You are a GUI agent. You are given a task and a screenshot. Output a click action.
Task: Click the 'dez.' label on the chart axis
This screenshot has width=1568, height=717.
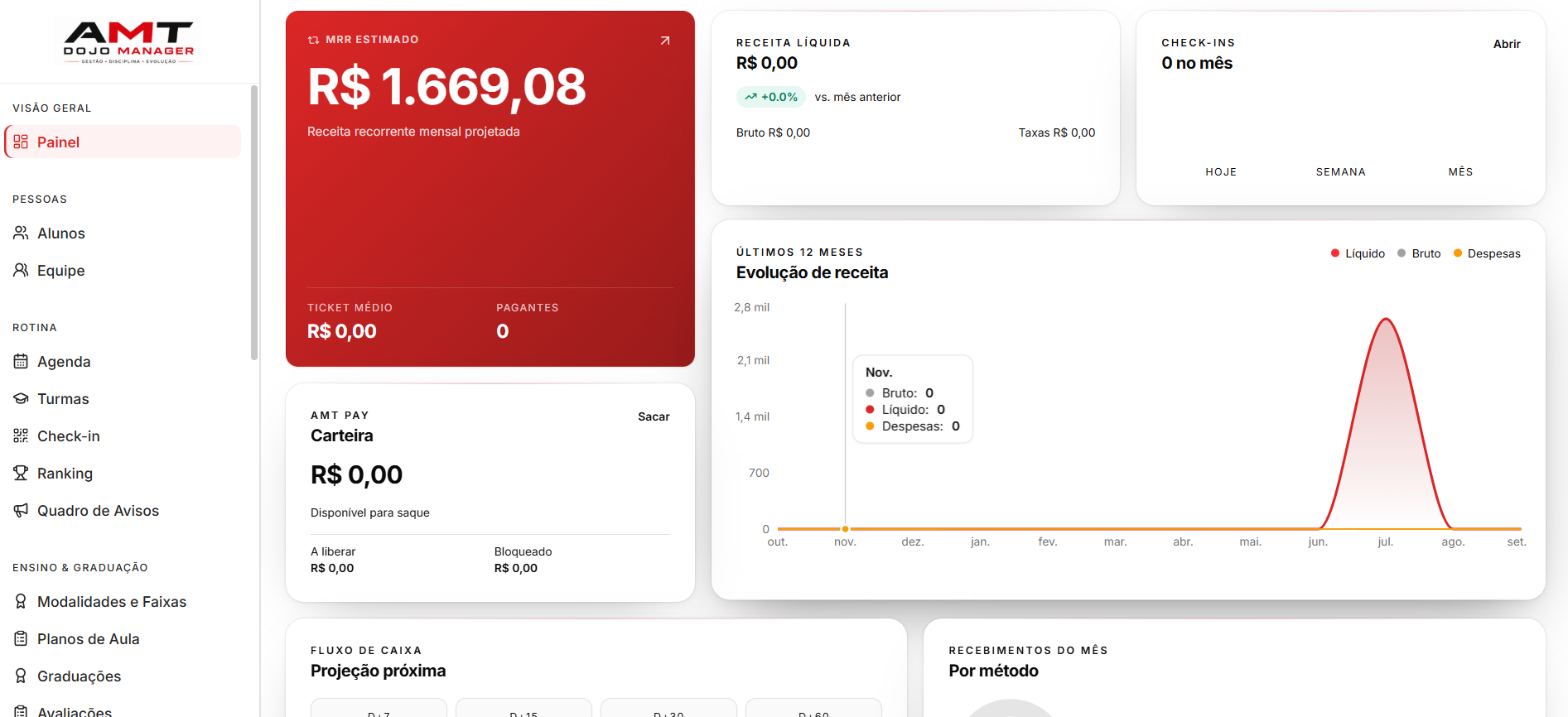click(x=913, y=541)
